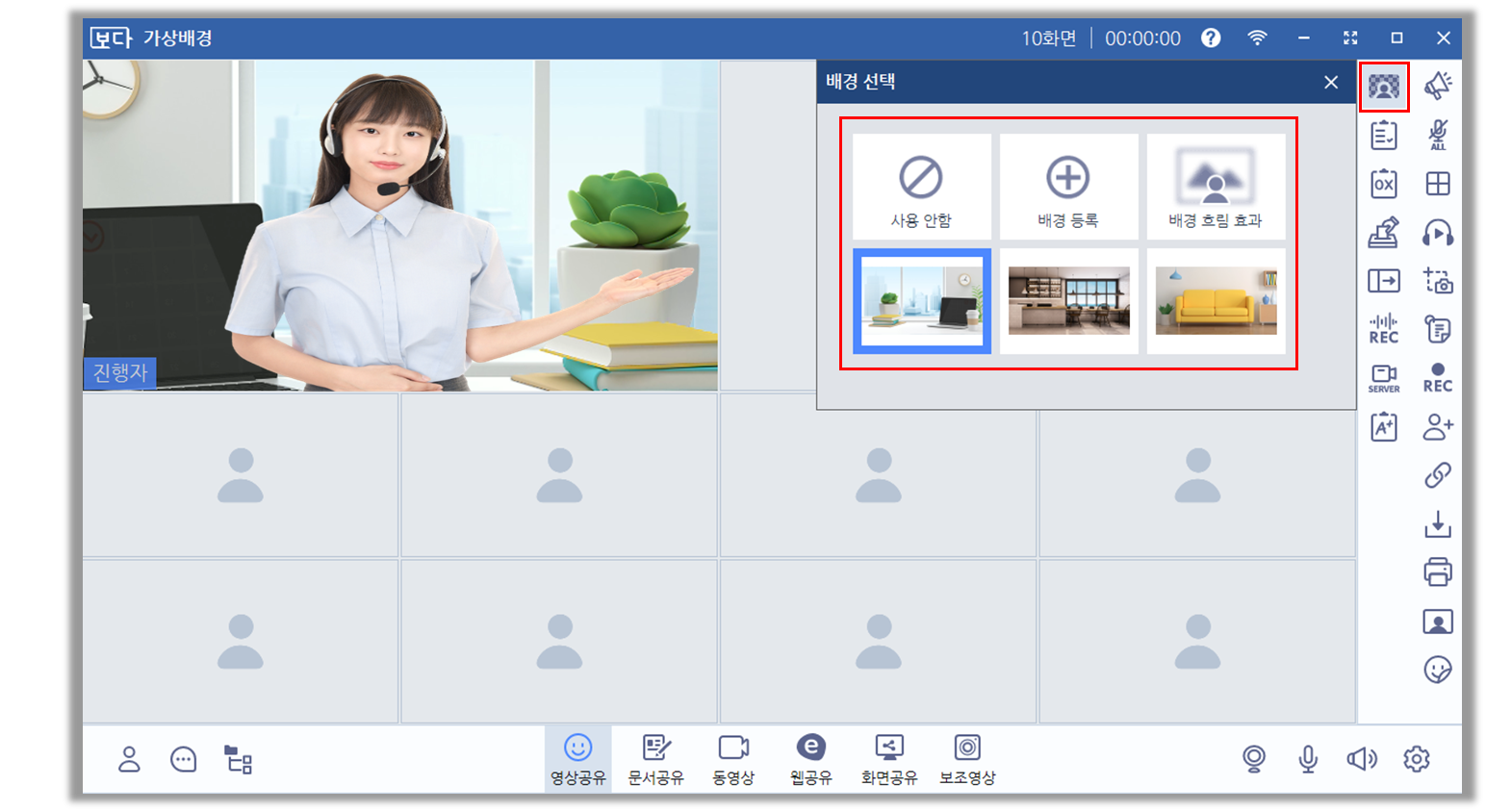
Task: Select the 보조영상 tab
Action: pos(967,759)
